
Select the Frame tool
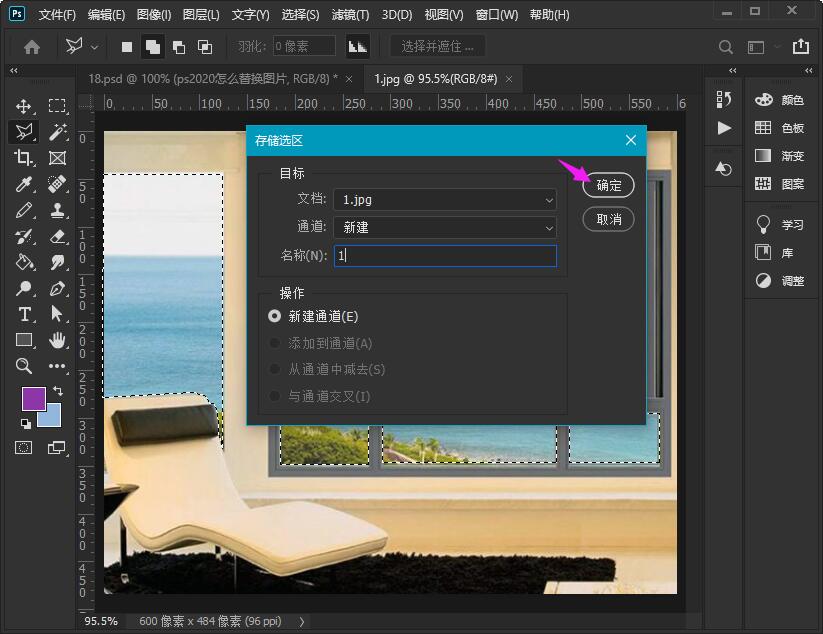[x=57, y=157]
